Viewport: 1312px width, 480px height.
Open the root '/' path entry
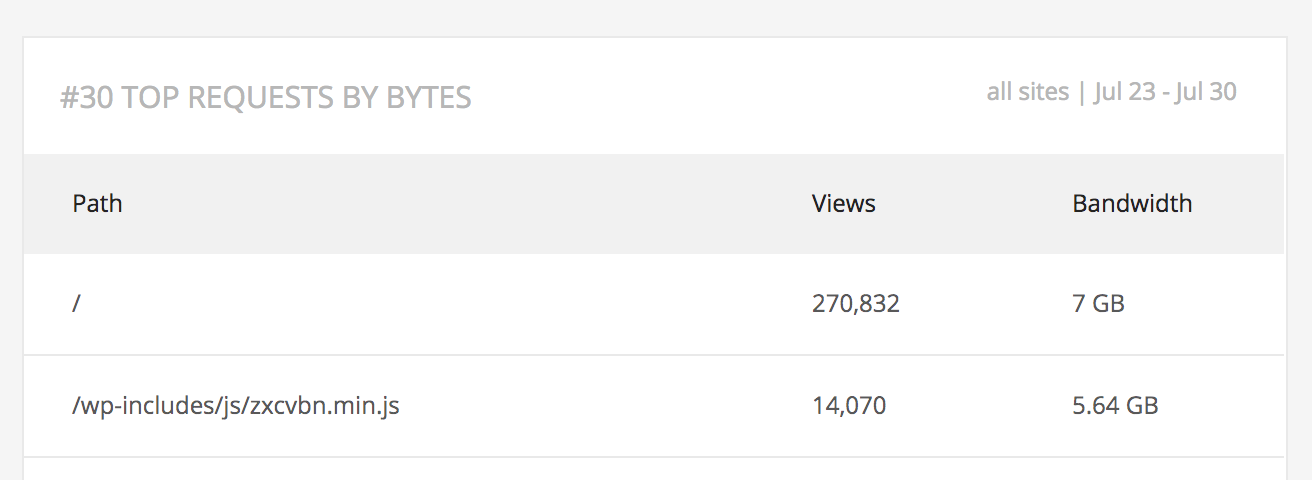(x=76, y=303)
